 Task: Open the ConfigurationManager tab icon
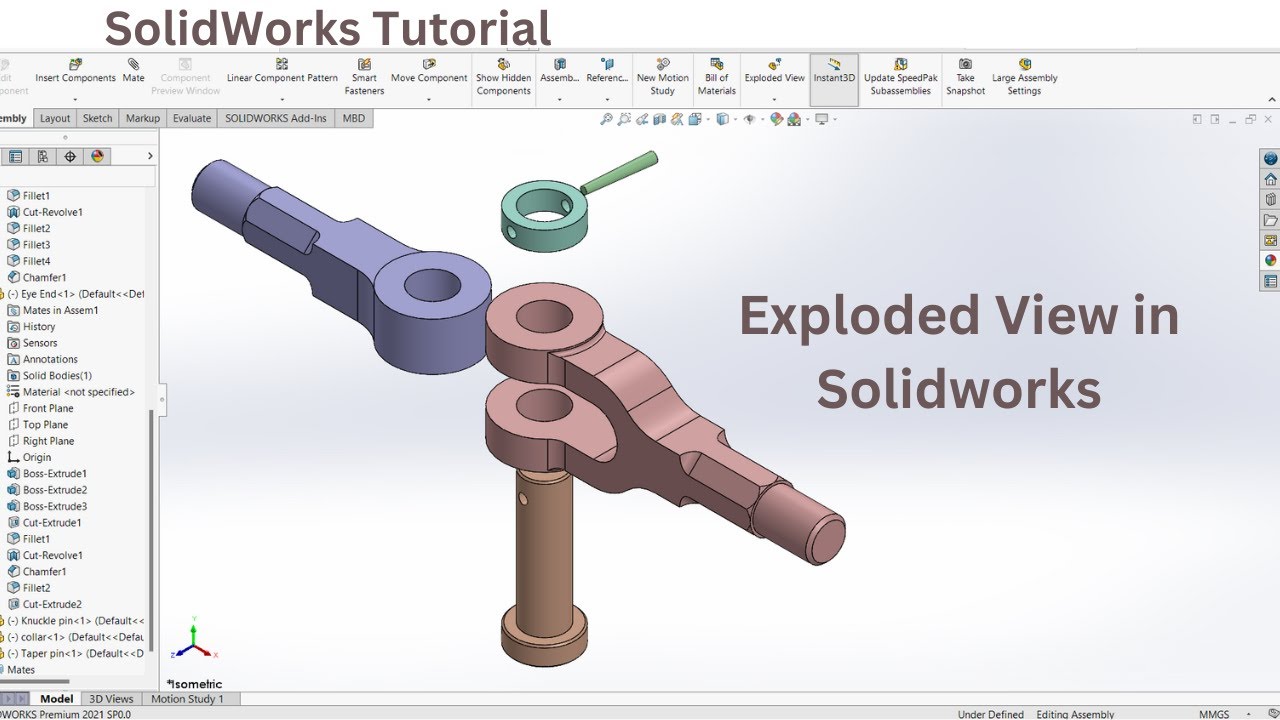click(x=42, y=156)
